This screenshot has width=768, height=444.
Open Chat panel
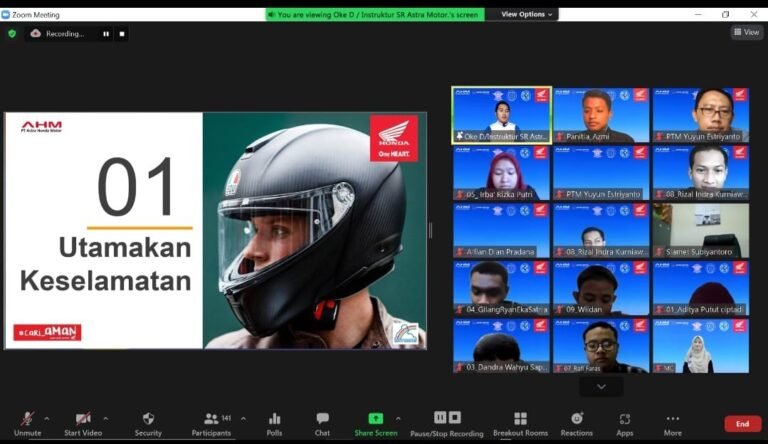coord(322,424)
